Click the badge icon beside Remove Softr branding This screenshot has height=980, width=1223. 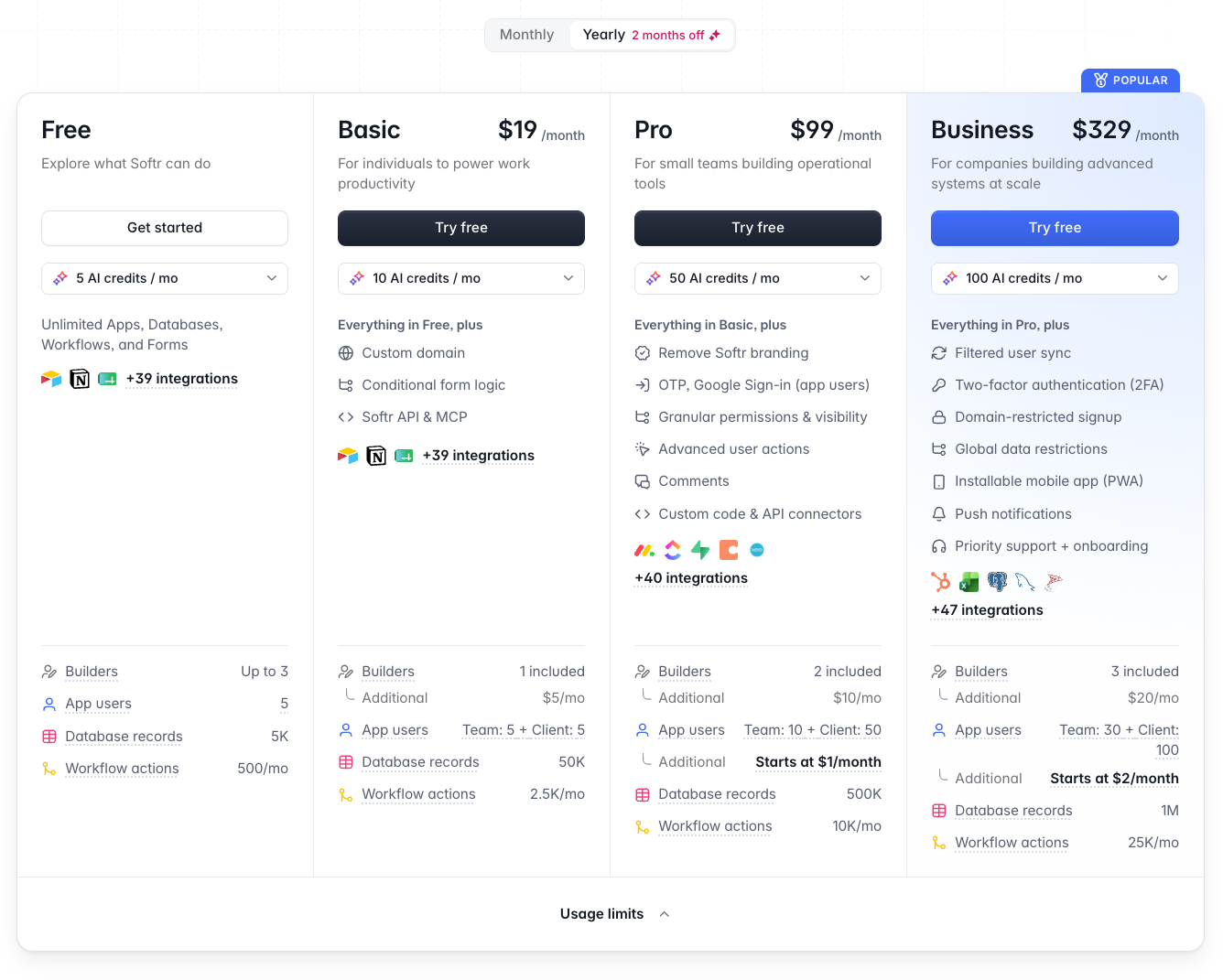[643, 353]
